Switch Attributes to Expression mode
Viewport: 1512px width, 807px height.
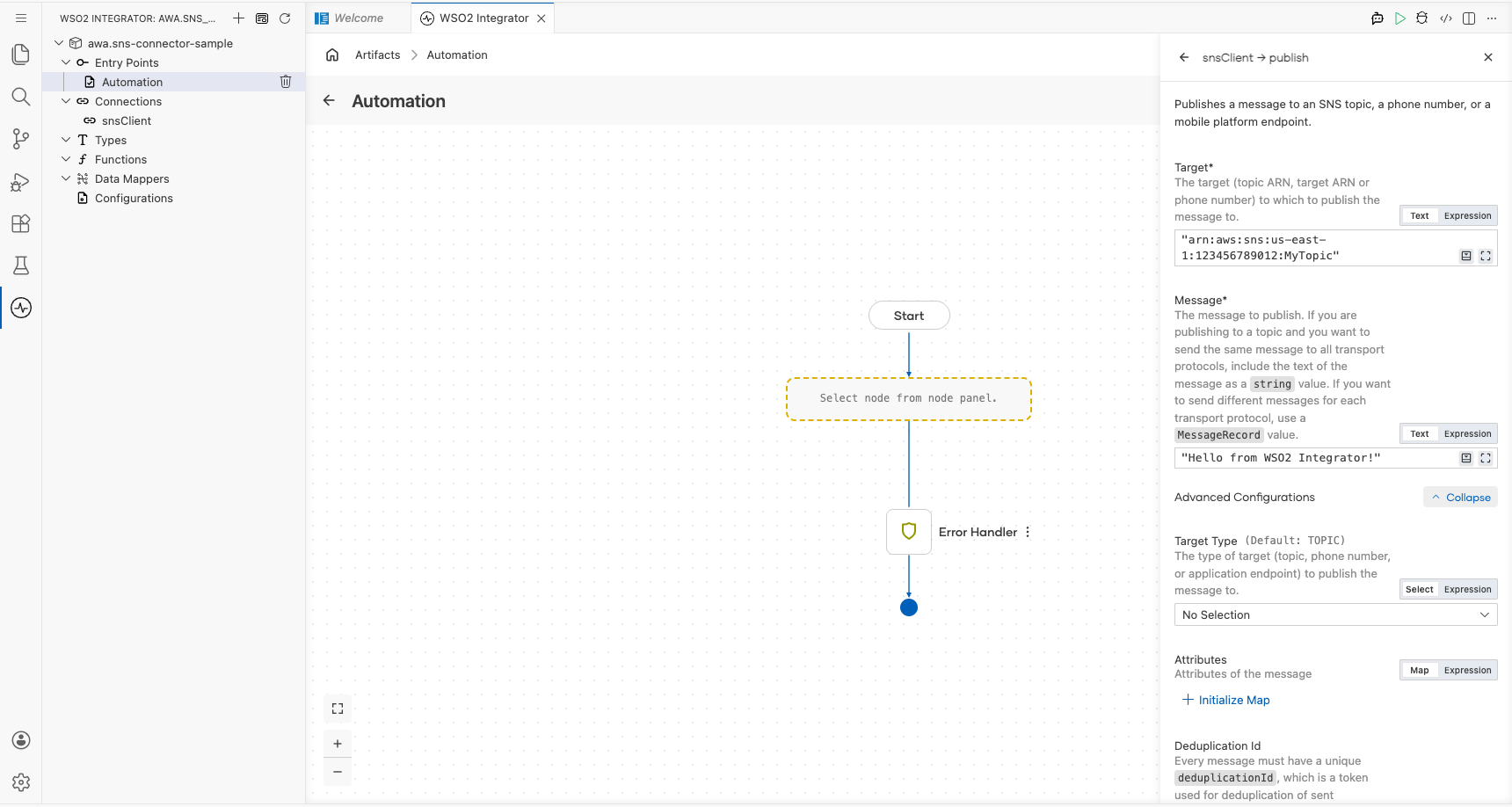pos(1467,670)
